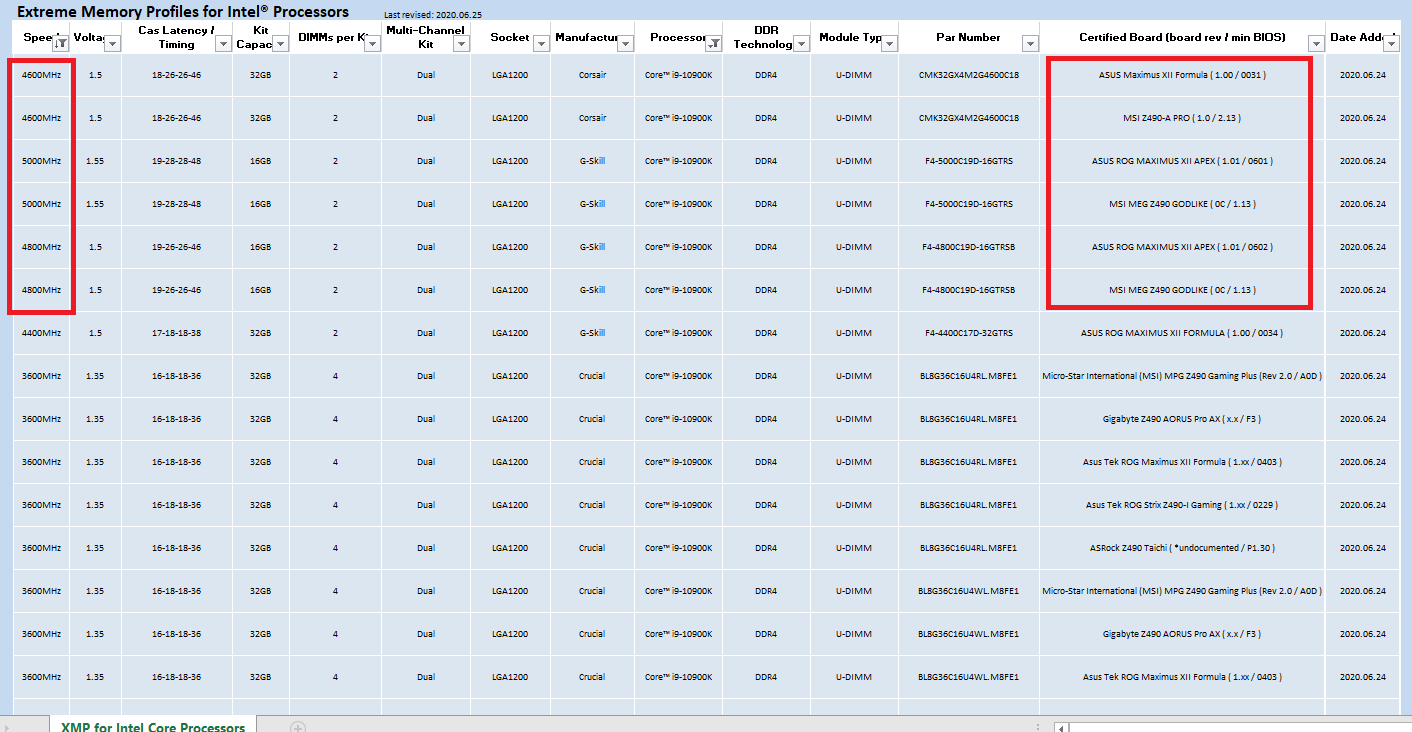Select the 4600MHz cell in the ASUS Maximus XII Formula row

tap(42, 75)
